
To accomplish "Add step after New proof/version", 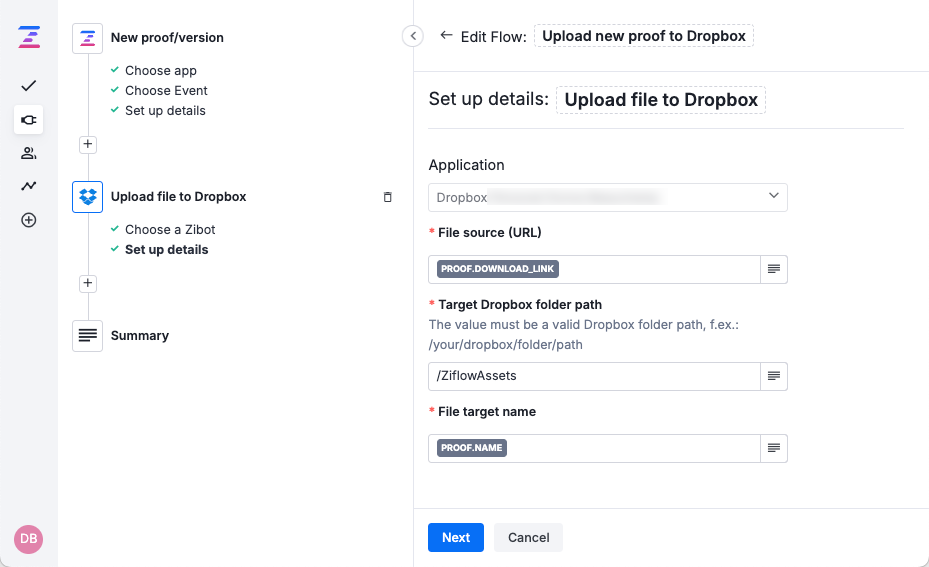I will point(88,144).
